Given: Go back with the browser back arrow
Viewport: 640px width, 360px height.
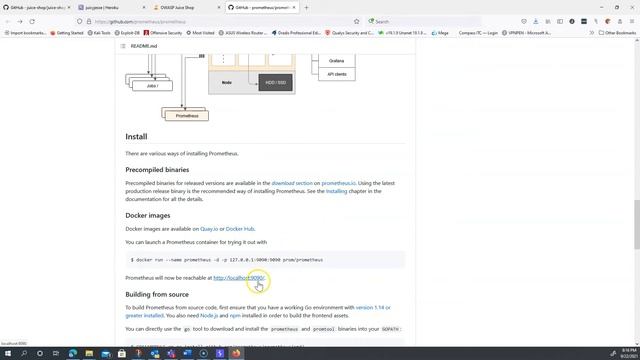Looking at the screenshot, I should (8, 21).
